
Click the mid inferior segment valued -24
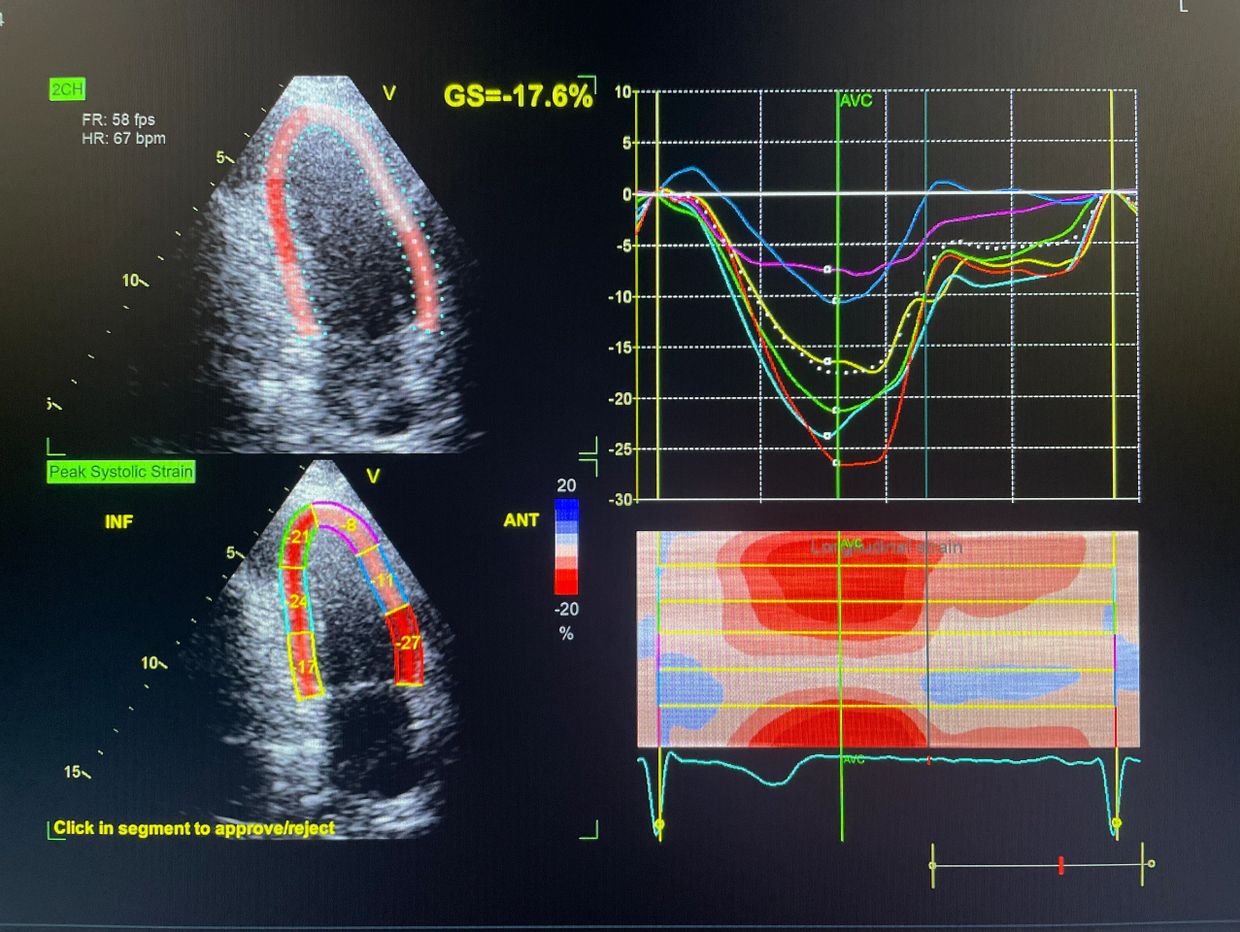click(x=296, y=601)
